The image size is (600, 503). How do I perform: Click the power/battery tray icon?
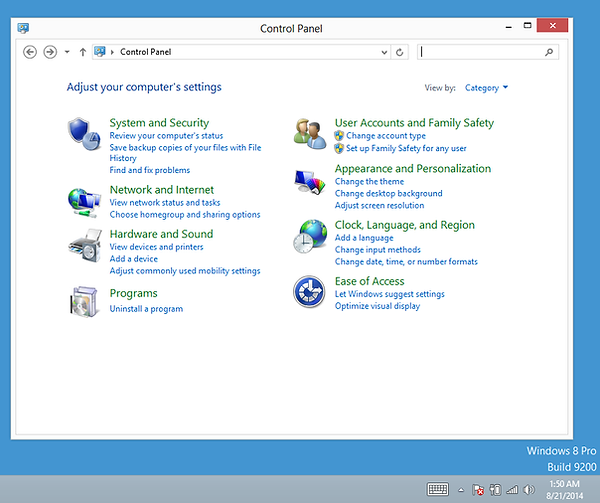pos(495,490)
